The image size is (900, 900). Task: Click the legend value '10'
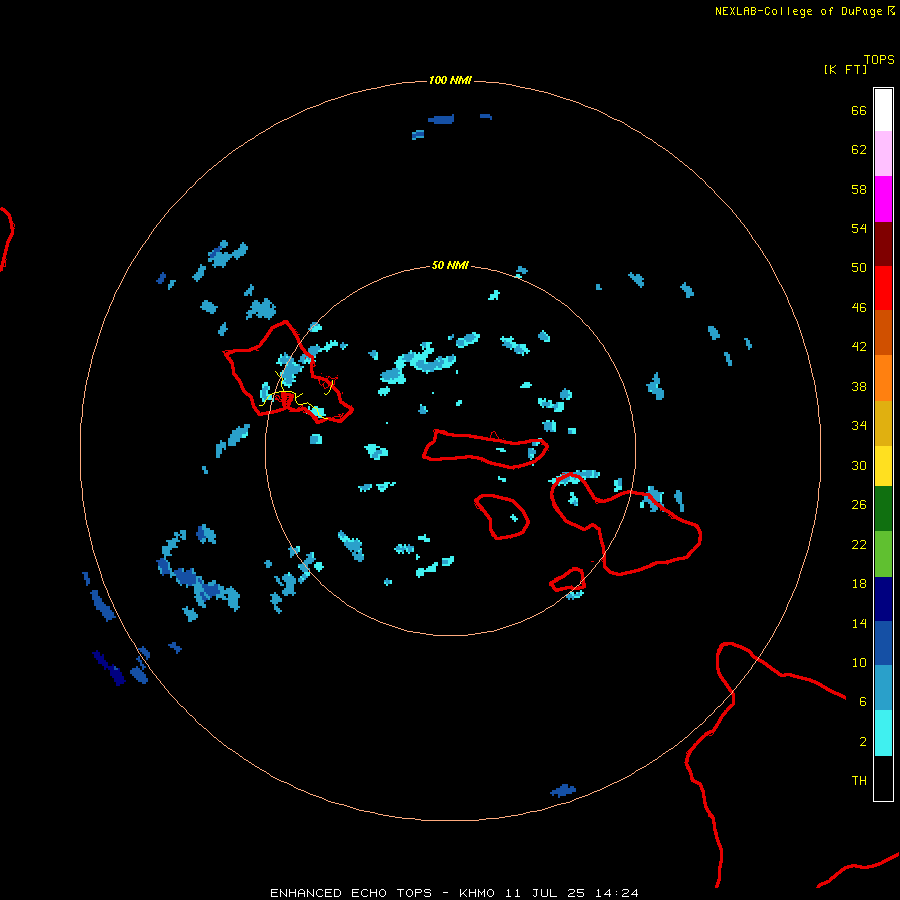[859, 662]
